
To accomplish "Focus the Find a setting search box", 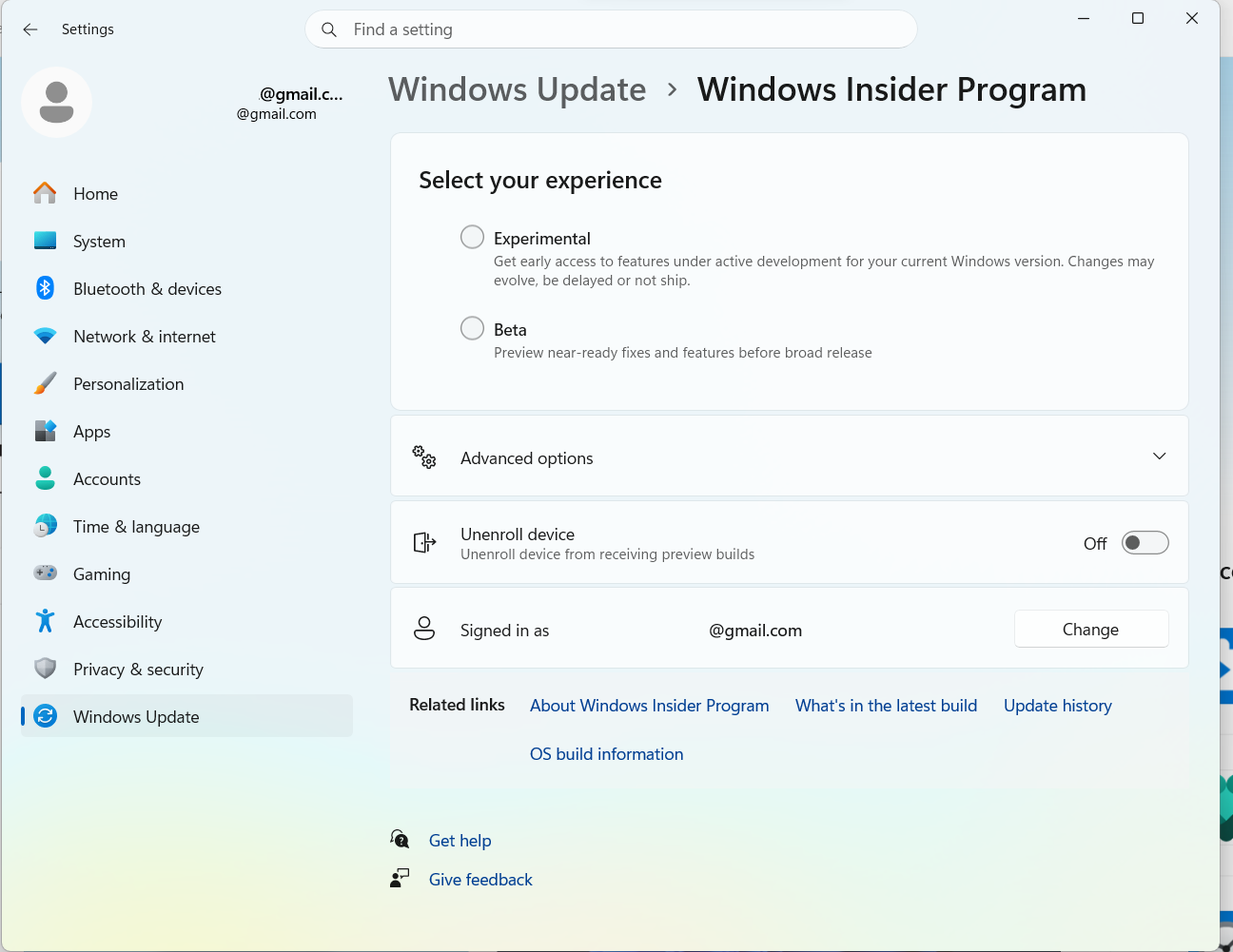I will tap(611, 29).
